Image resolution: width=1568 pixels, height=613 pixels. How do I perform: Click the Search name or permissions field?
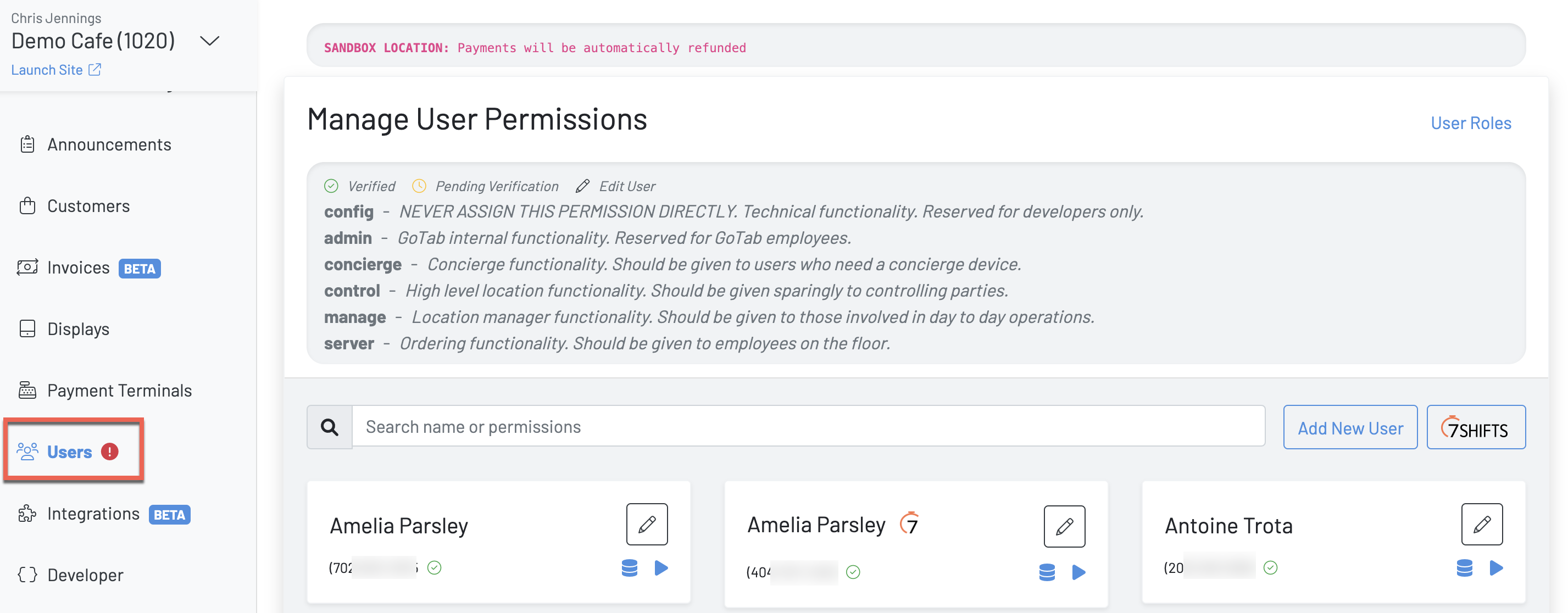808,427
